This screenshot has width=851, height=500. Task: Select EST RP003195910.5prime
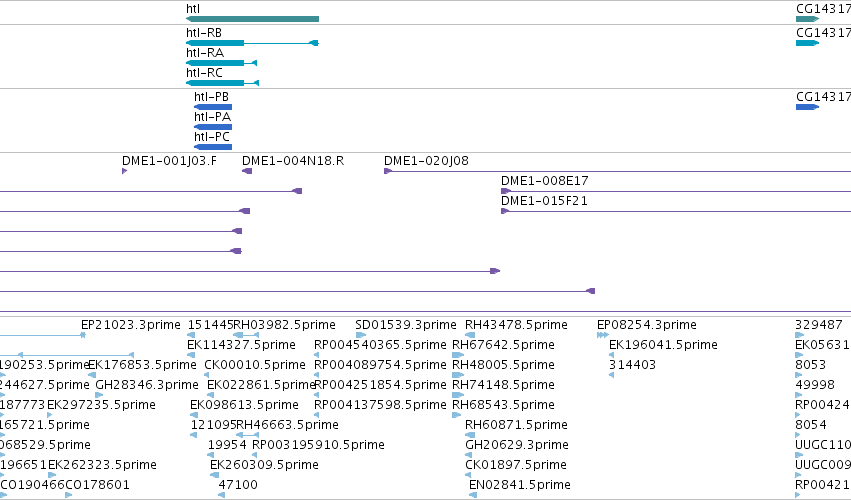click(319, 445)
